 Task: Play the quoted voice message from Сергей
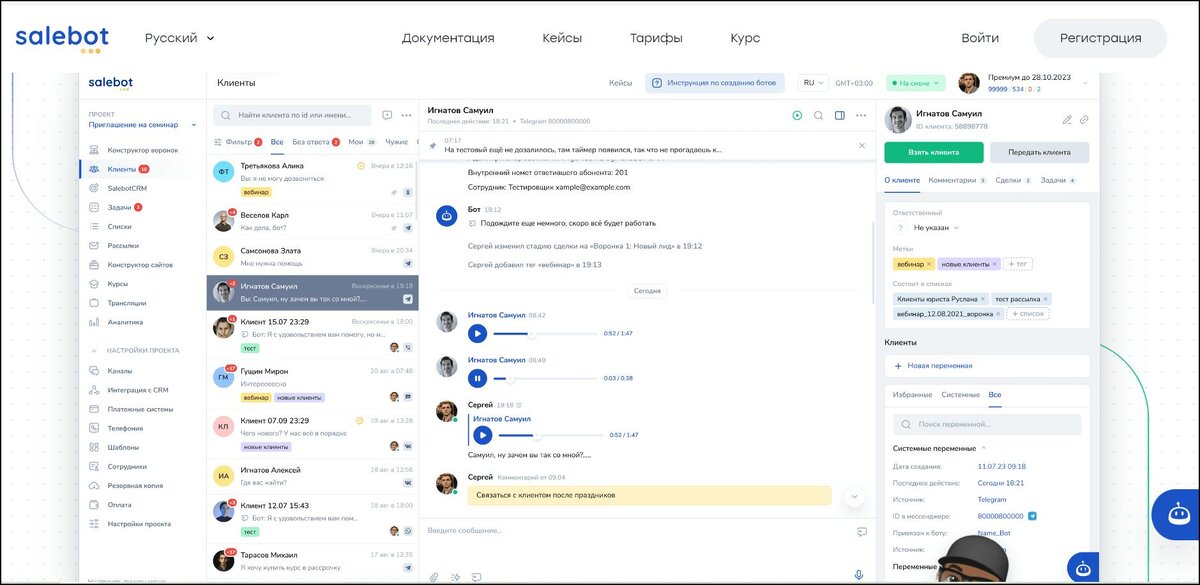tap(482, 435)
